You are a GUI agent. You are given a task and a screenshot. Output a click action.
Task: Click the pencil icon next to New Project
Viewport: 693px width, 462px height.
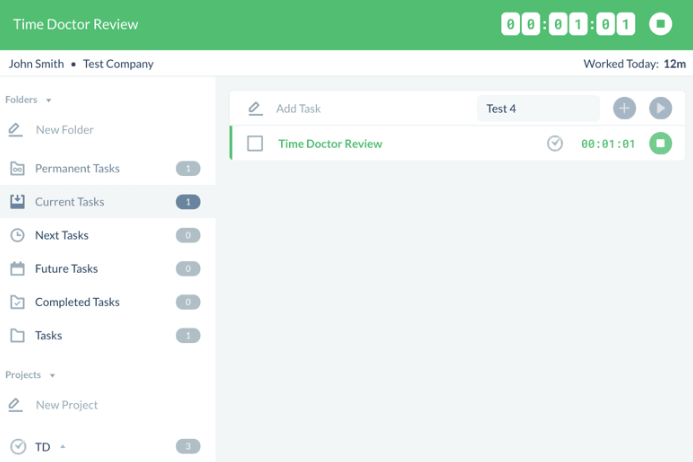click(x=15, y=405)
